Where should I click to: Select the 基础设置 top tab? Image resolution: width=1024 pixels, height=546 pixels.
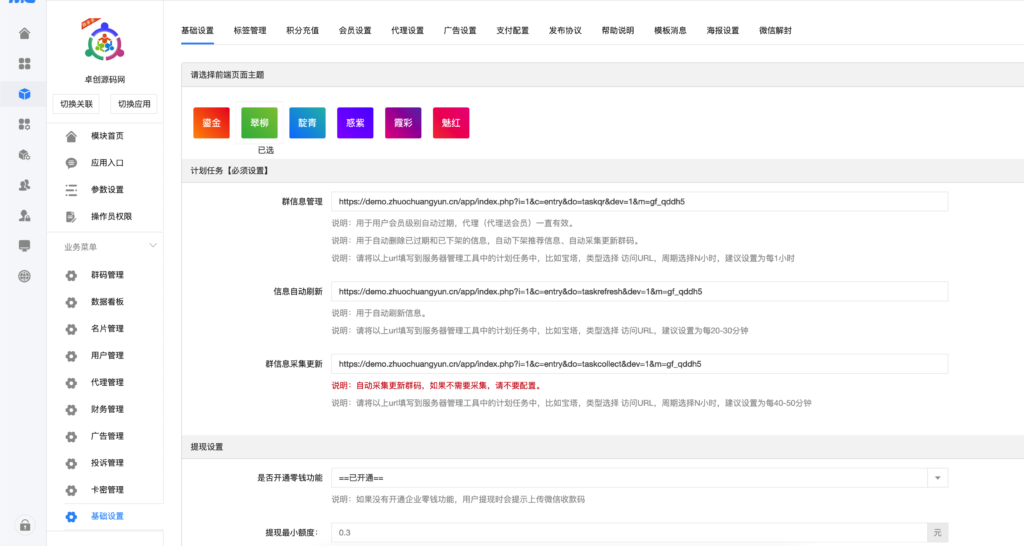click(x=197, y=31)
